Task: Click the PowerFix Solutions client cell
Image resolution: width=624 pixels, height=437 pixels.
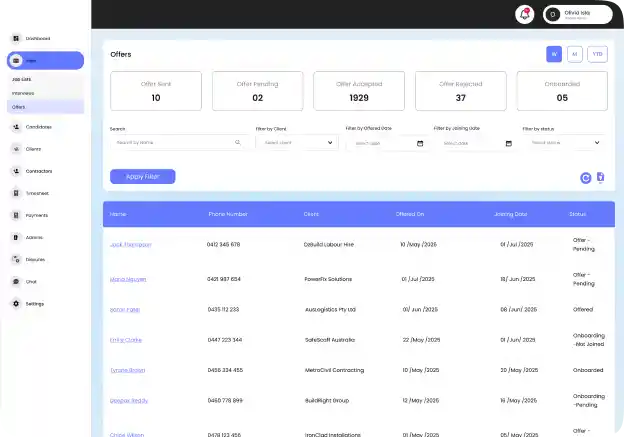Action: (x=328, y=279)
